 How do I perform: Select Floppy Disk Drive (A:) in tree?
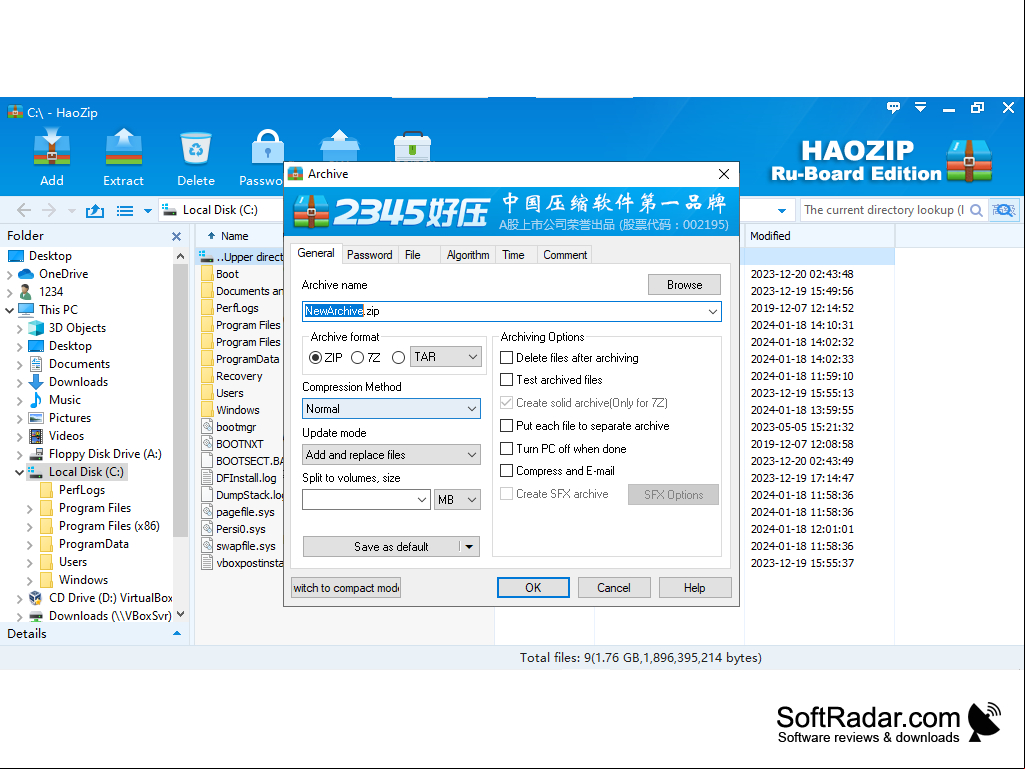(x=105, y=454)
